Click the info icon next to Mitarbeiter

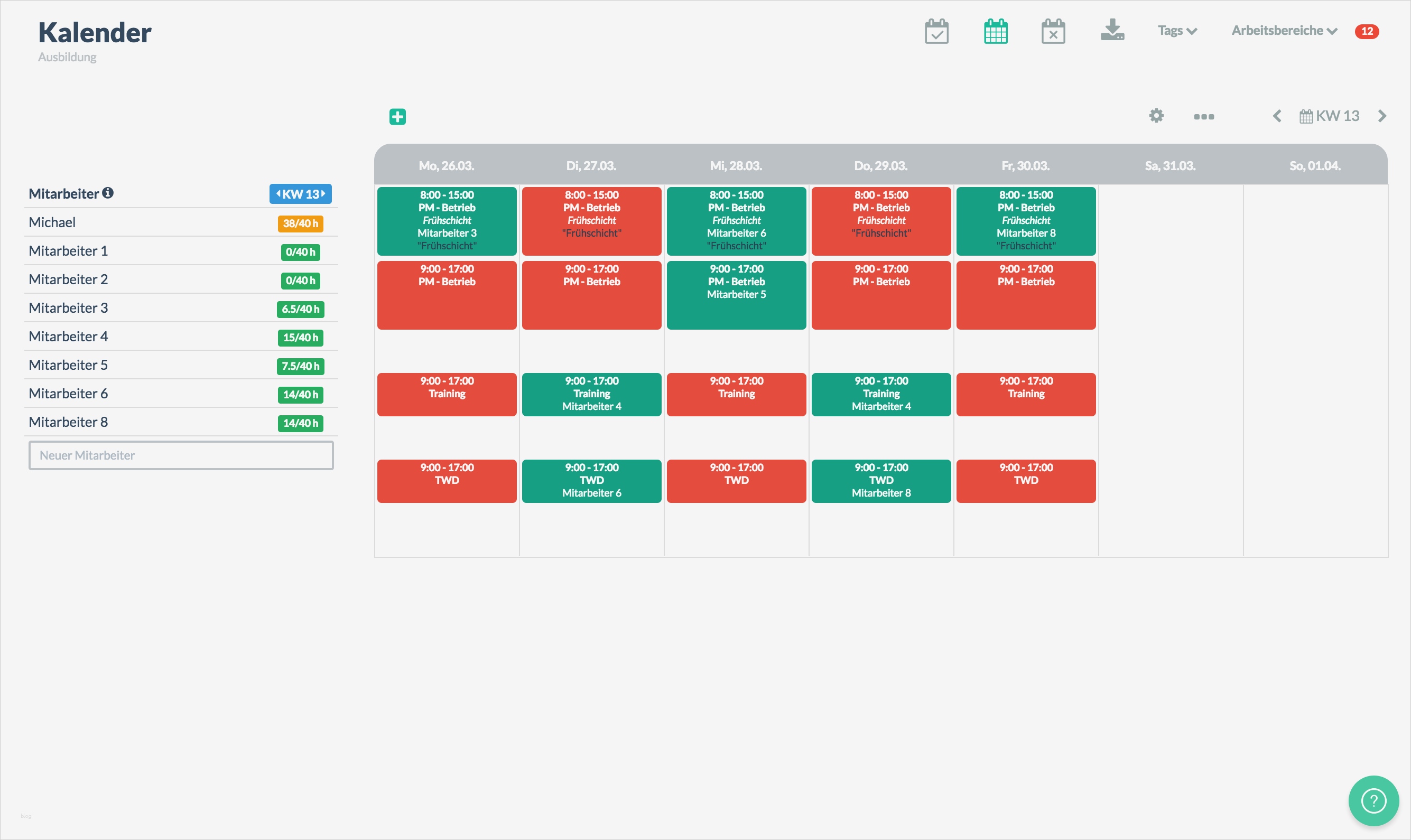coord(108,193)
